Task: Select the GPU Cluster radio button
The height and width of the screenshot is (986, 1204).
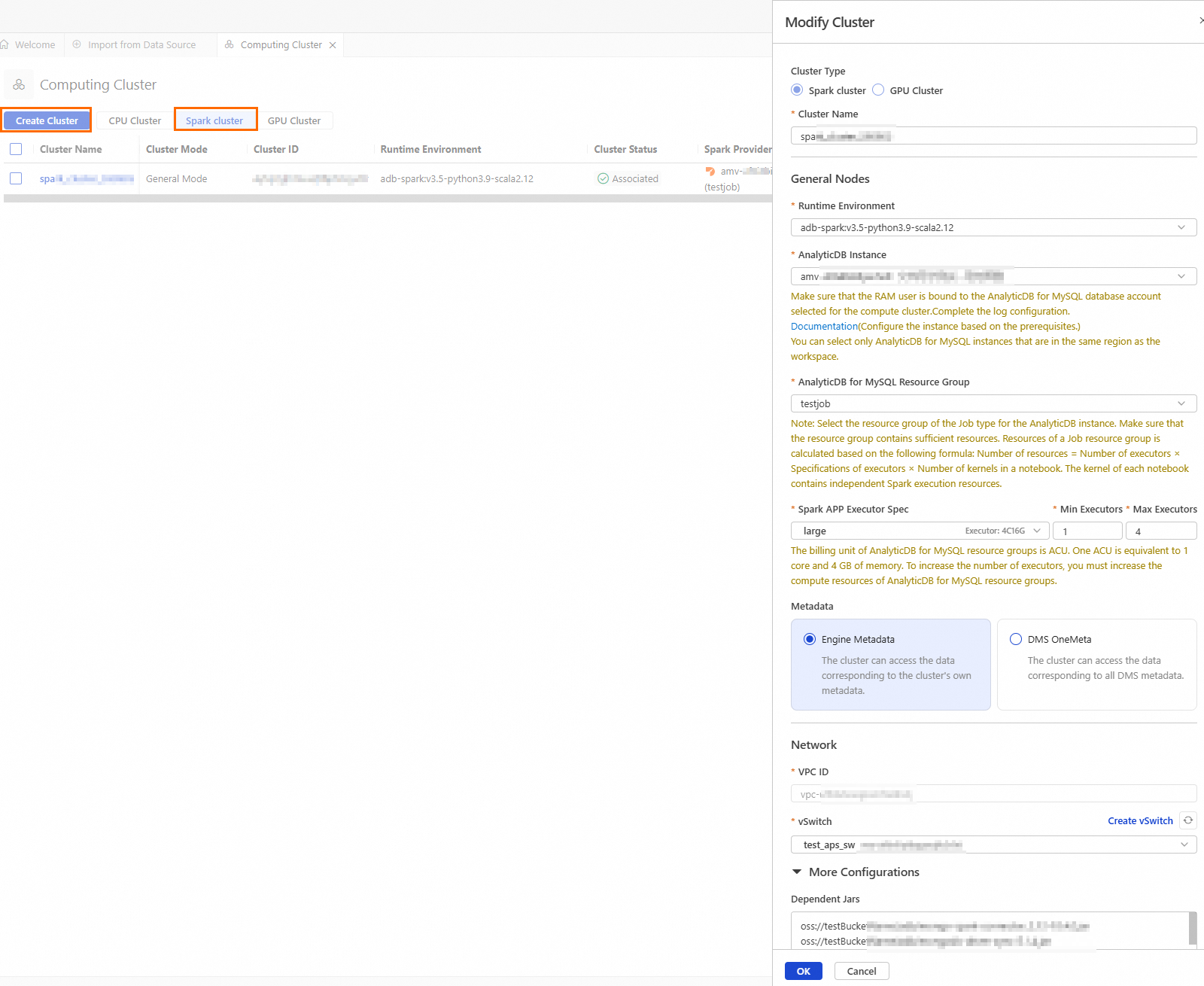Action: (878, 90)
